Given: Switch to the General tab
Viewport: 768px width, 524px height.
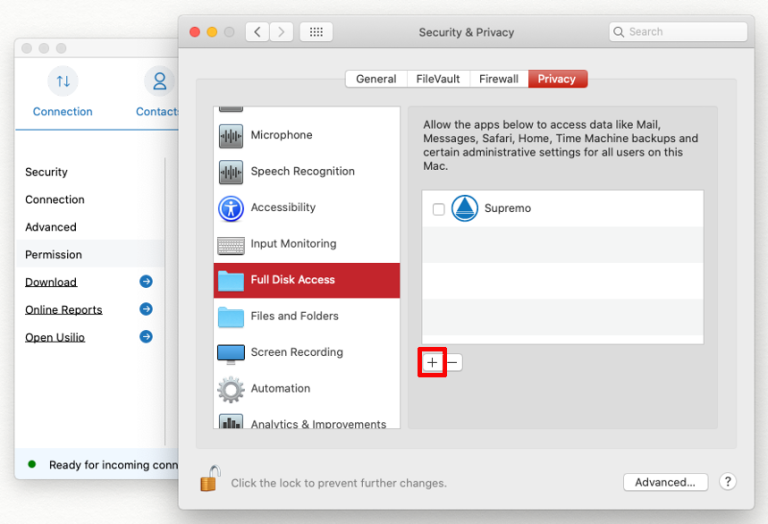Looking at the screenshot, I should click(376, 79).
